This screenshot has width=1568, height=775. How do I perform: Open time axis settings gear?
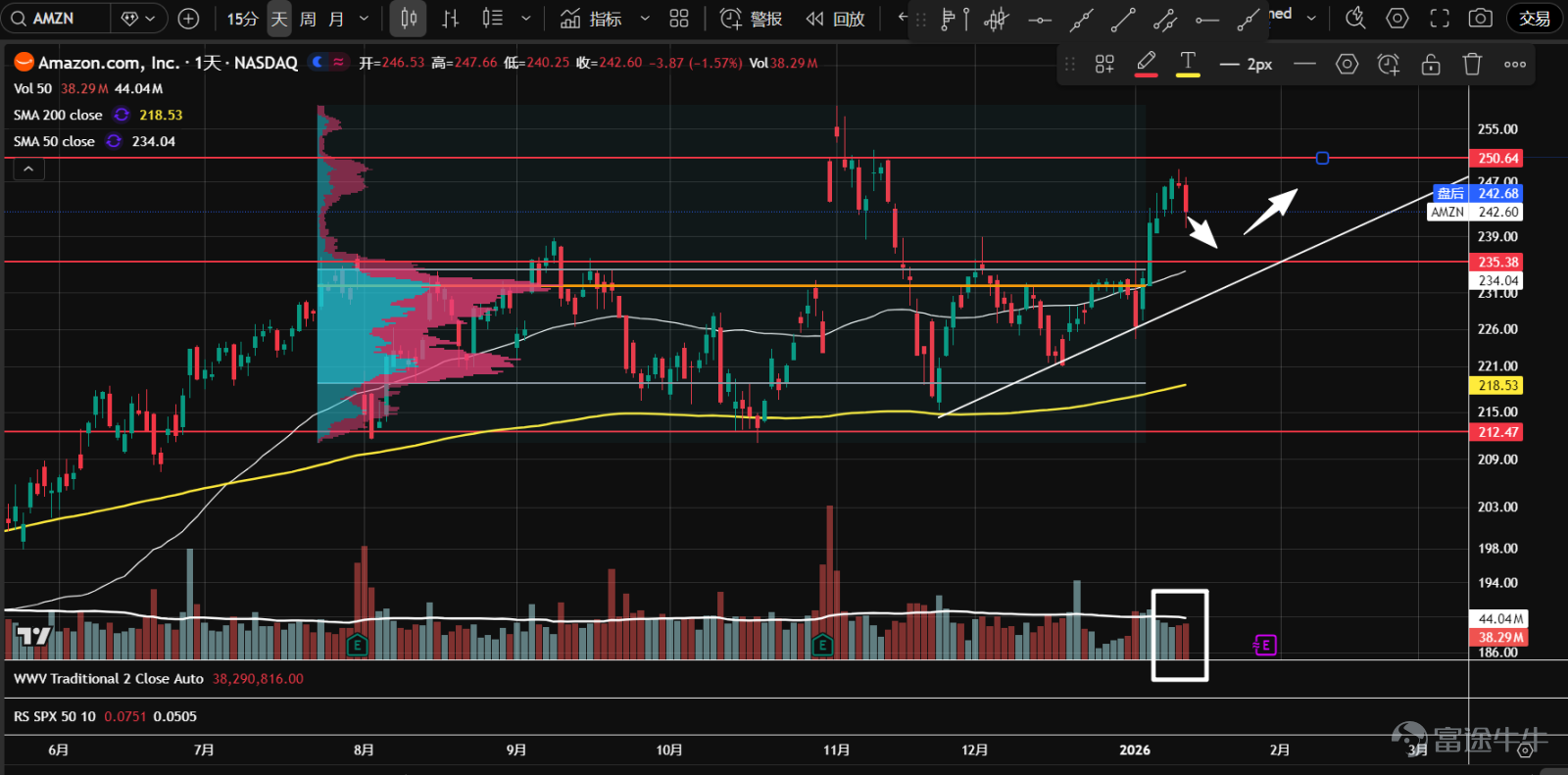click(1526, 751)
